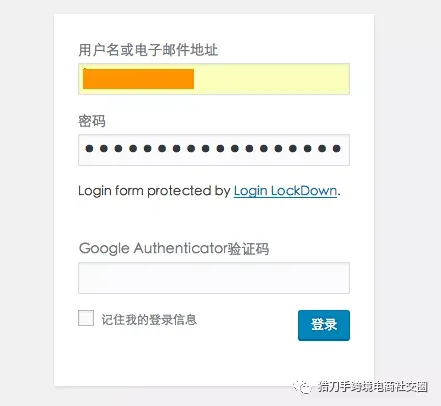Click the empty yellow area of username field
The image size is (441, 406).
[272, 79]
